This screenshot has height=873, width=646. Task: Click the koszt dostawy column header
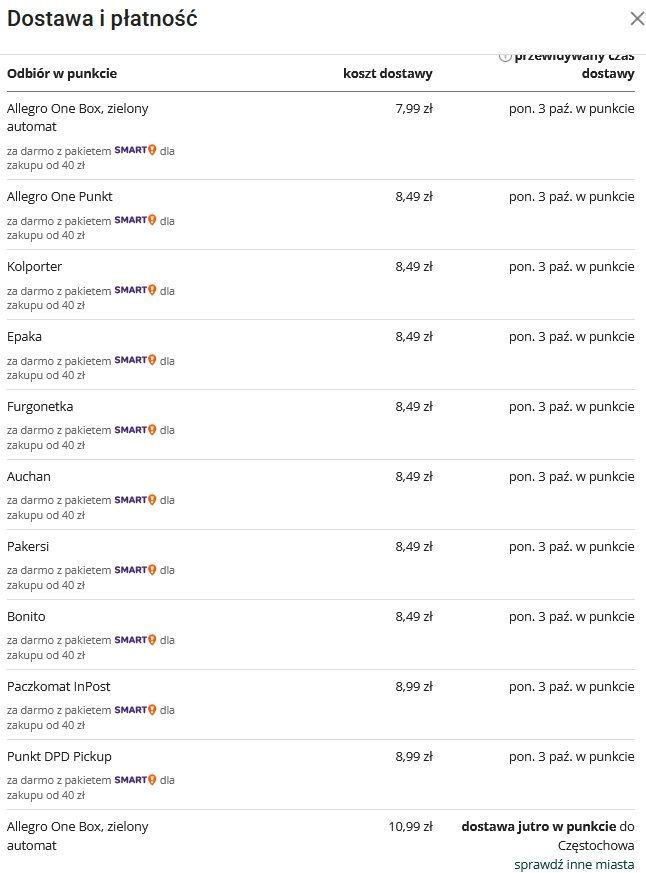tap(388, 74)
